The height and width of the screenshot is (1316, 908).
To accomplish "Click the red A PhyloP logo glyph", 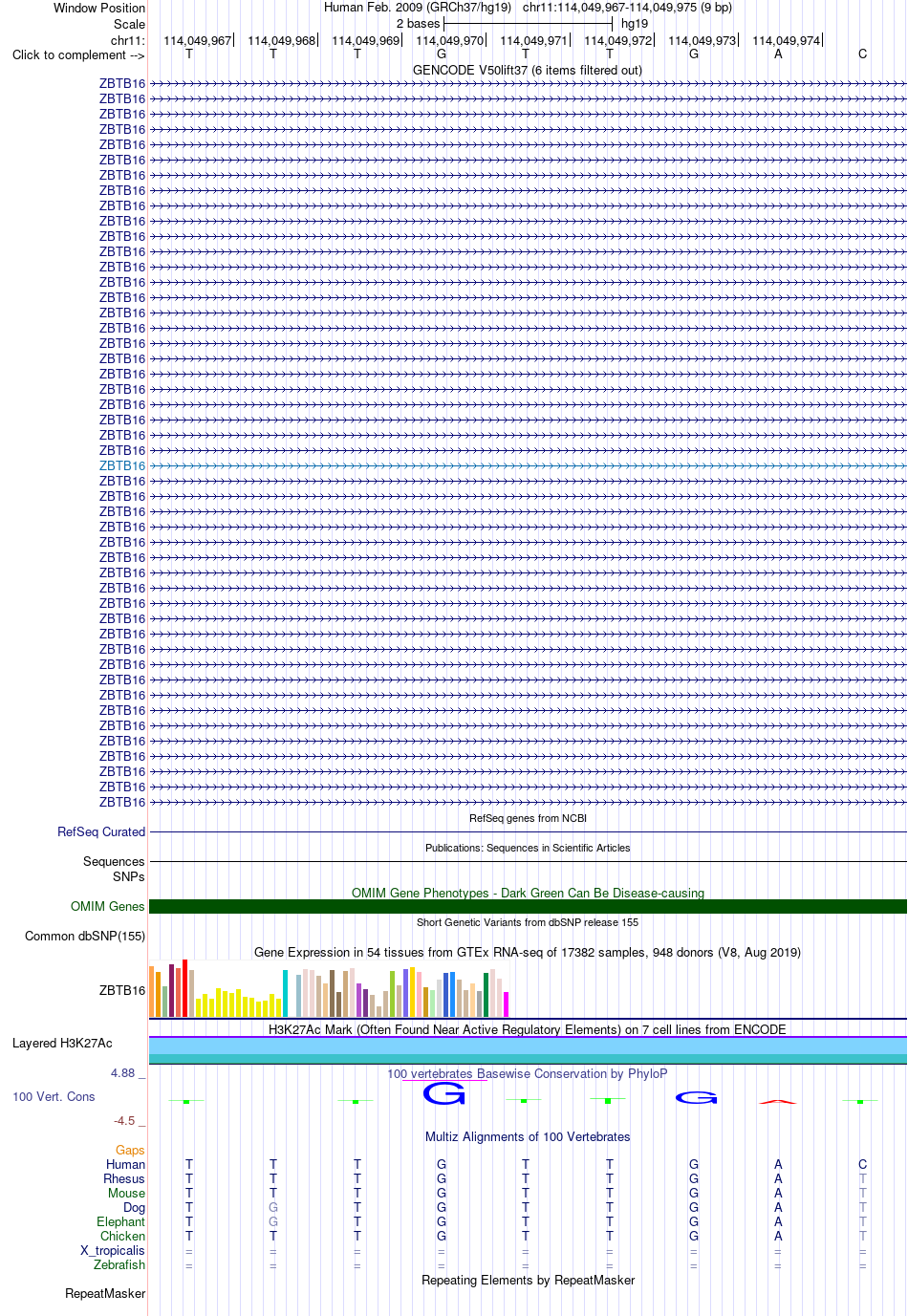I will (x=778, y=1102).
